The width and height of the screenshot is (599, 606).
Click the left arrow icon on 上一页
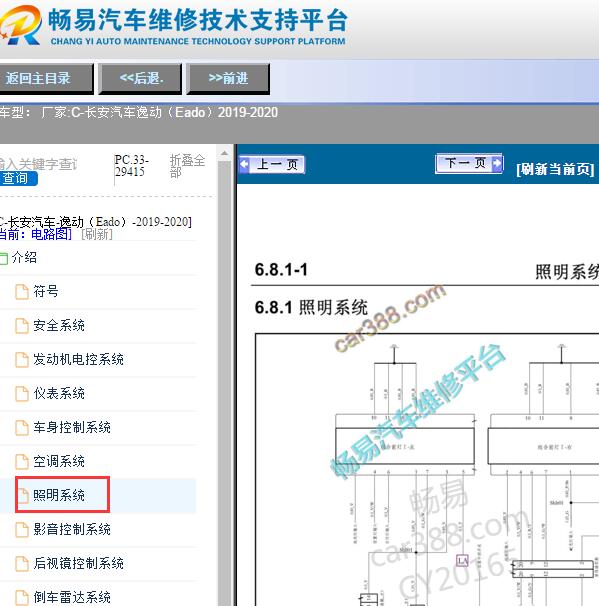tap(245, 164)
